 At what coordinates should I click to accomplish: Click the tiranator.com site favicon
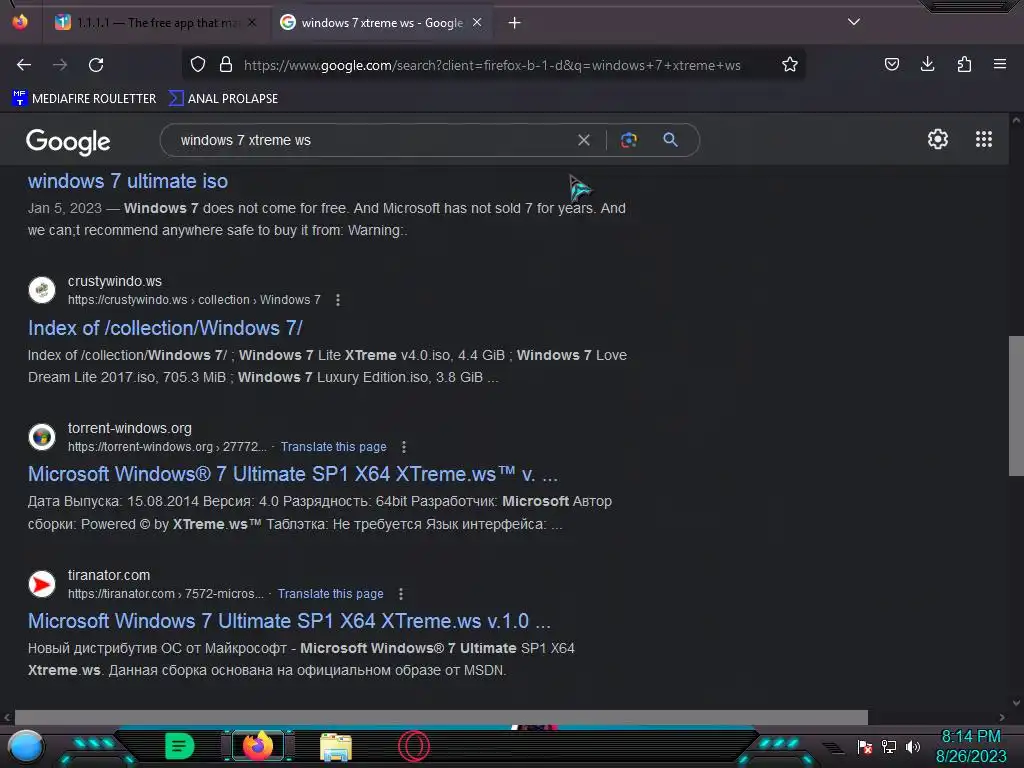tap(42, 584)
